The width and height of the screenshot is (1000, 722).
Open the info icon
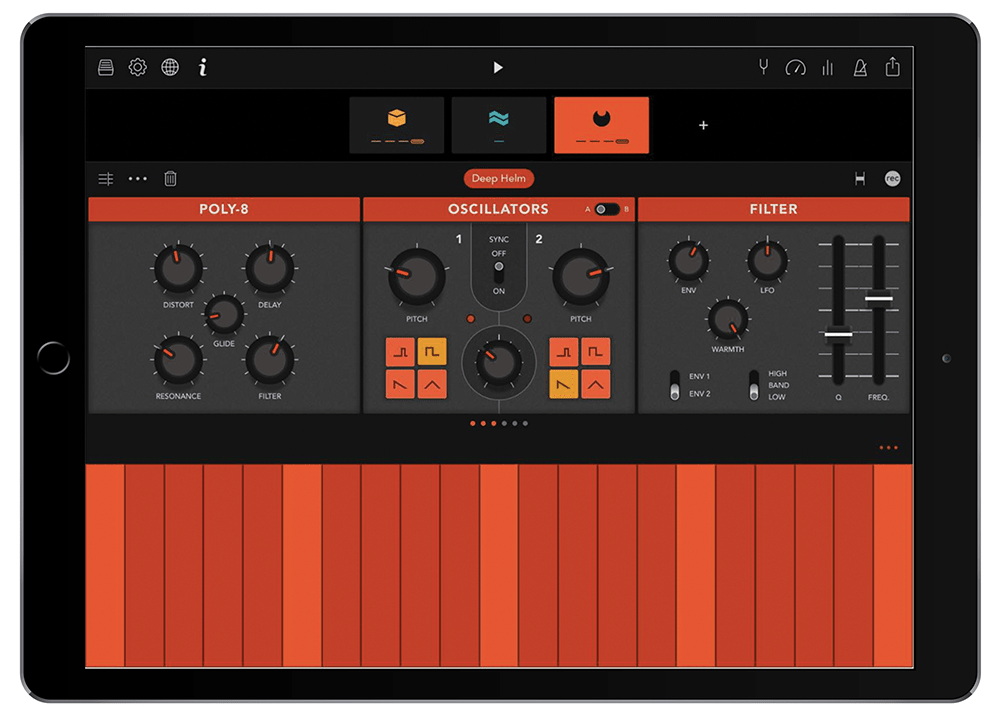click(203, 67)
